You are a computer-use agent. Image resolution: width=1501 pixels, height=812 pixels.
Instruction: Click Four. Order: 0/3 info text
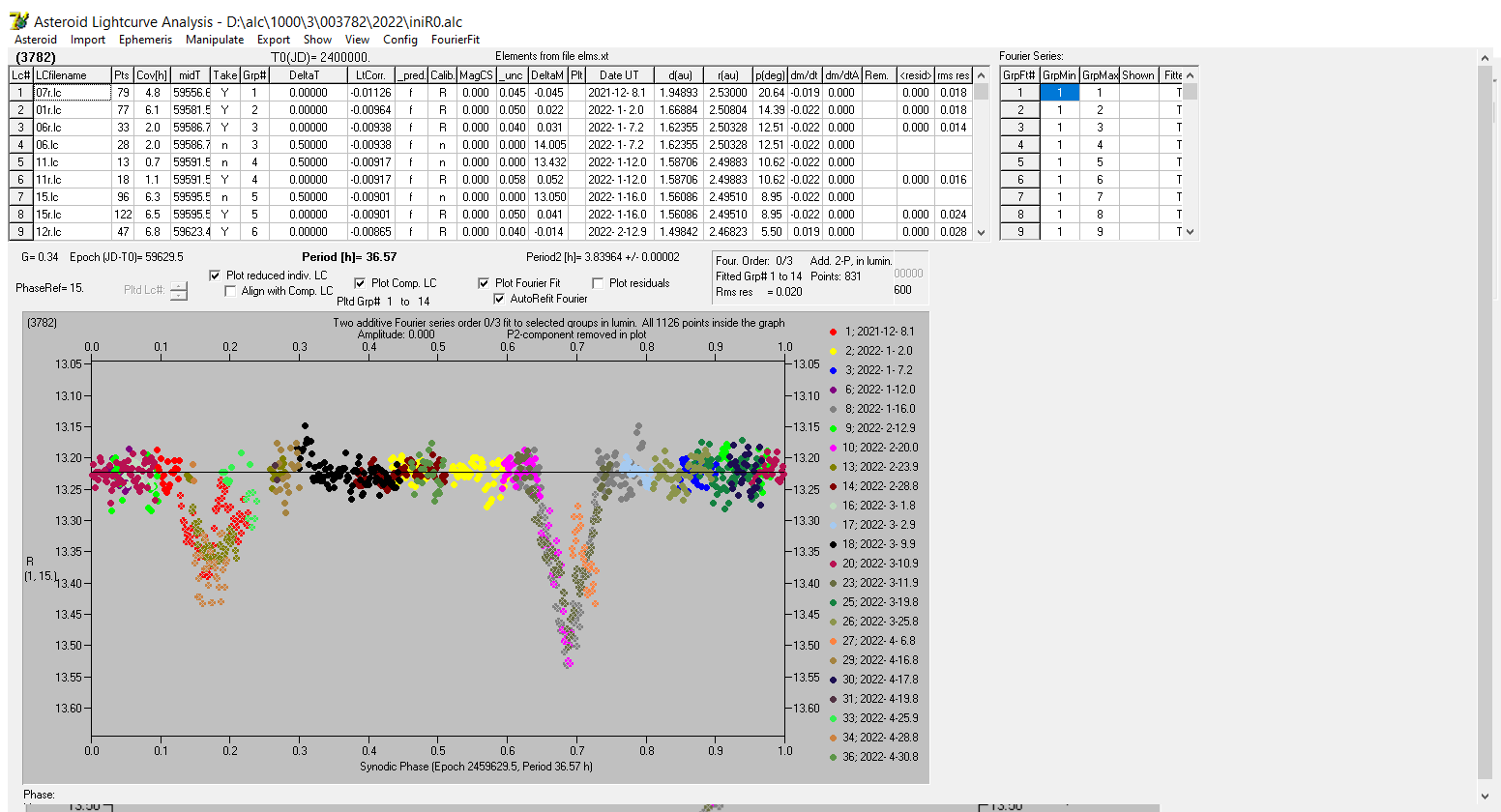(754, 261)
